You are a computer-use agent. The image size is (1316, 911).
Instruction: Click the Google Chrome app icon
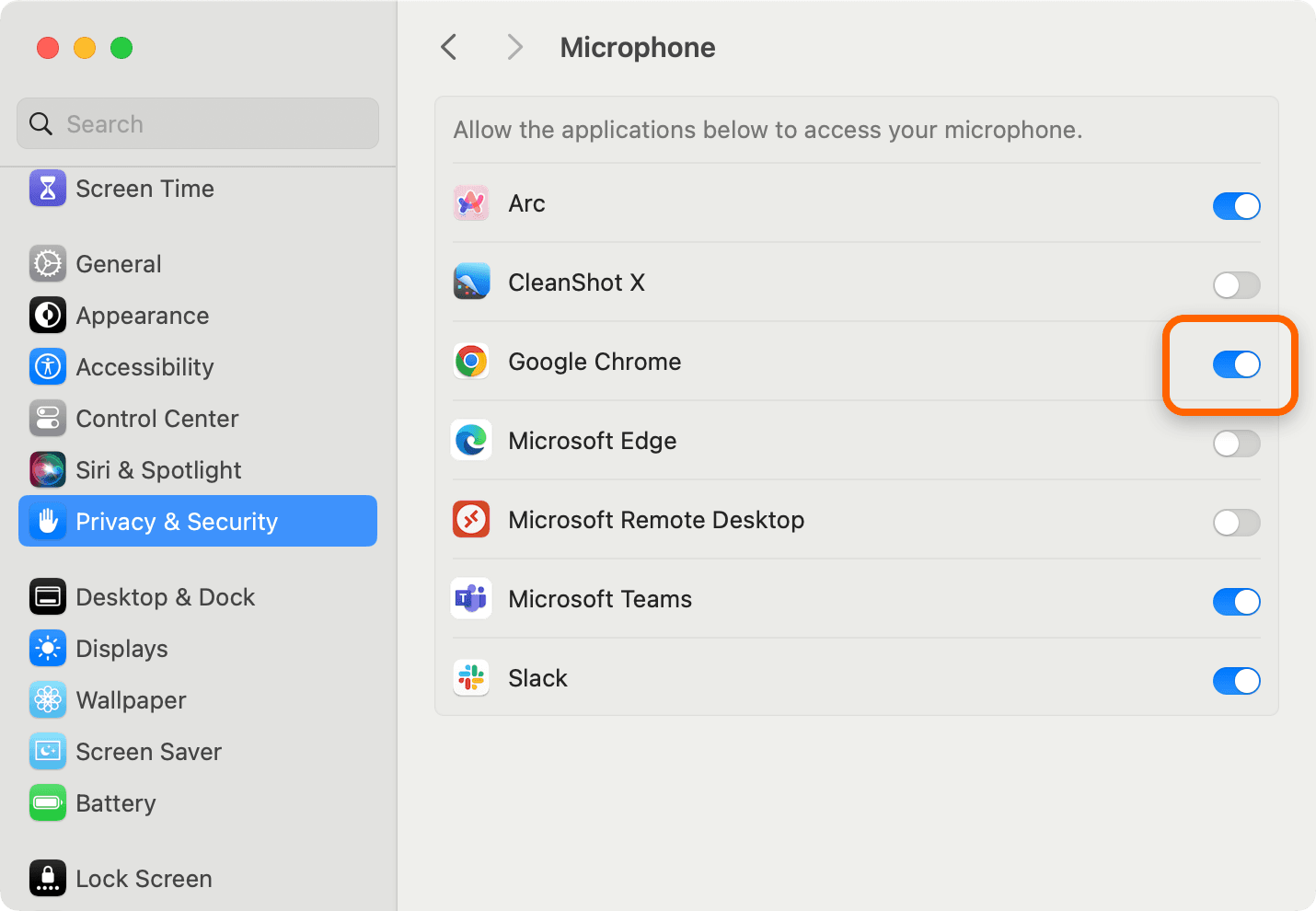(x=471, y=362)
